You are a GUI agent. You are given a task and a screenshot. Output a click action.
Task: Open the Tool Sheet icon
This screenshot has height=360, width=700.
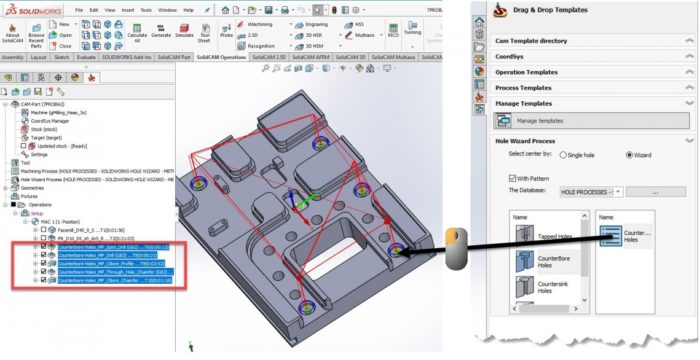point(205,33)
